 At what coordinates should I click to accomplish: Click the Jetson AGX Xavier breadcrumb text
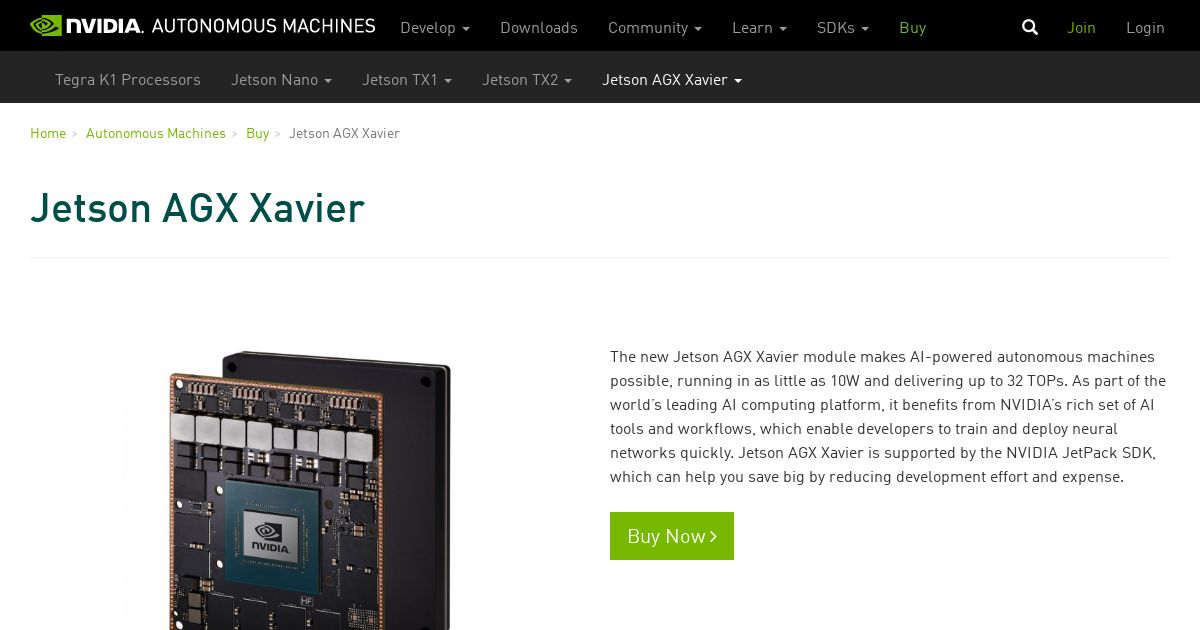[344, 133]
